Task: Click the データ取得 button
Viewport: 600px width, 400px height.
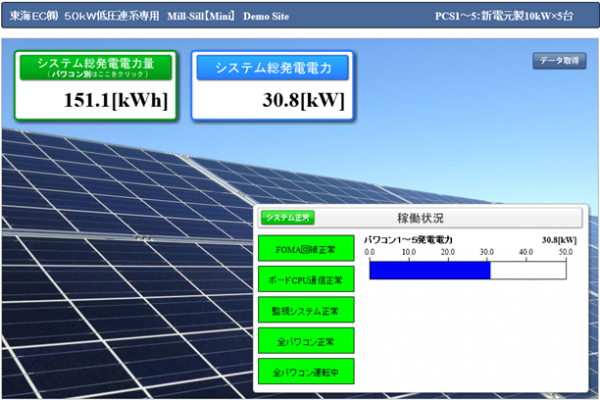Action: (558, 62)
